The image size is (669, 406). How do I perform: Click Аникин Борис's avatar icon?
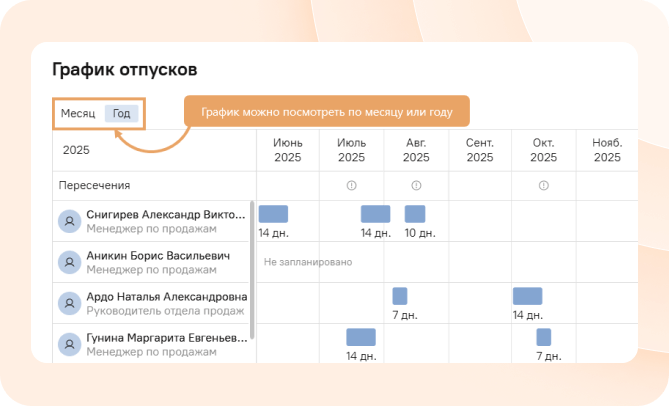(70, 262)
